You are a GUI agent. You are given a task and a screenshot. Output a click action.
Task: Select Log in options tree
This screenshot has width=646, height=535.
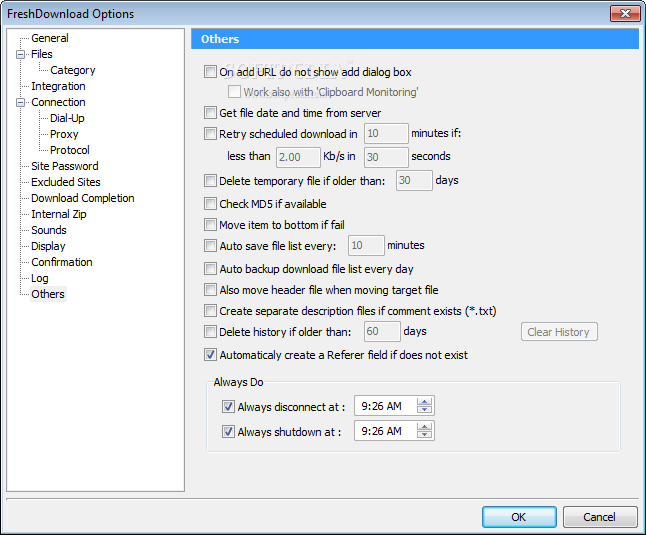point(40,279)
